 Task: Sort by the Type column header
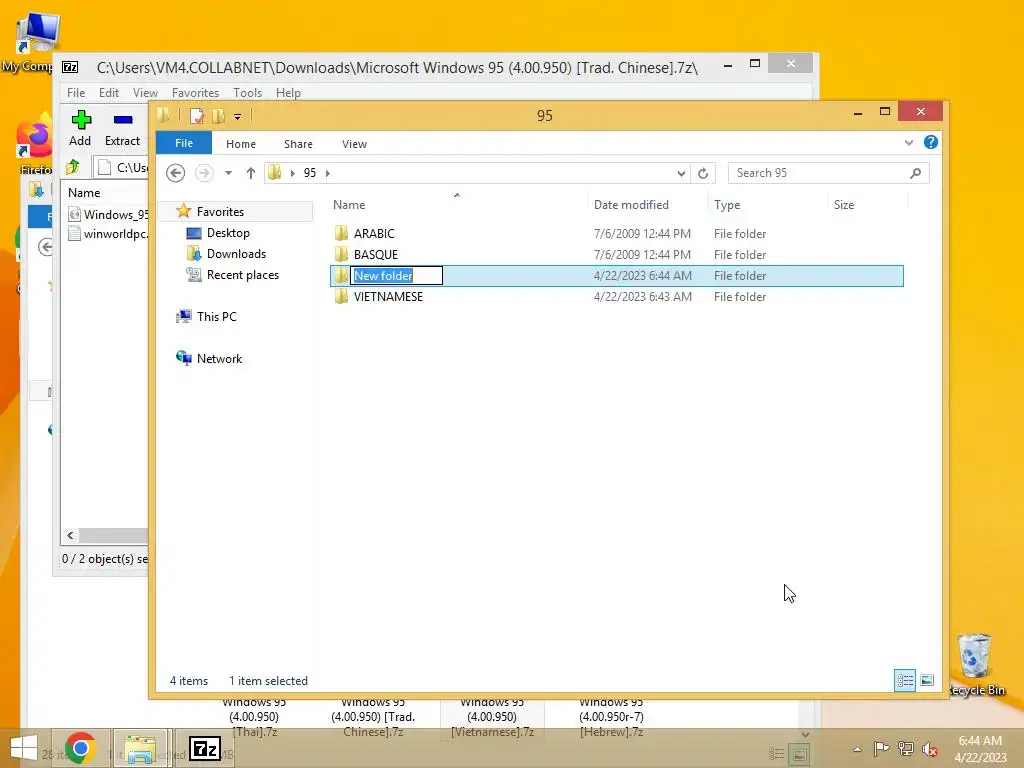coord(727,205)
